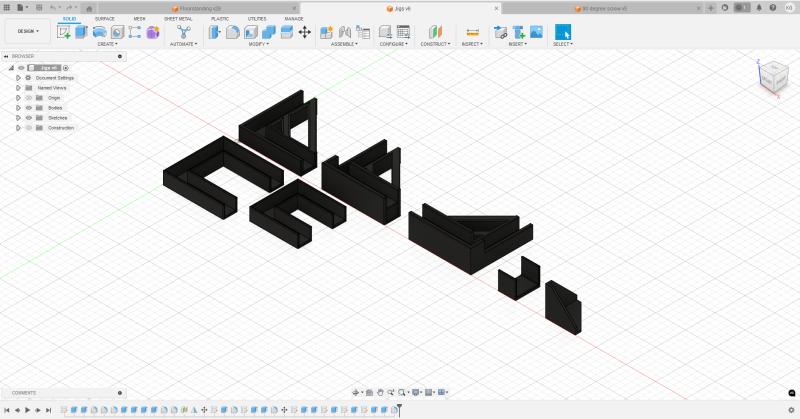This screenshot has height=419, width=800.
Task: Click the ViewCube in the viewport corner
Action: point(774,76)
